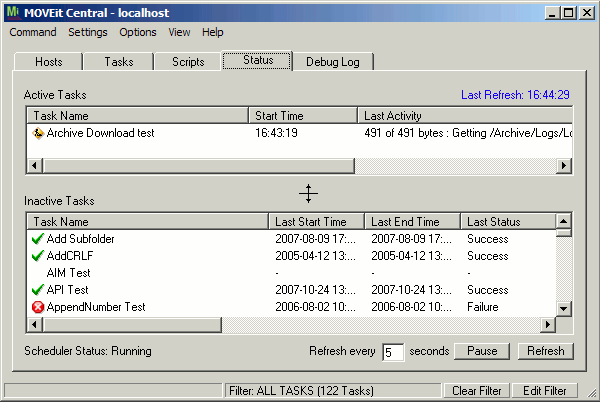Open the Options menu

pyautogui.click(x=138, y=32)
